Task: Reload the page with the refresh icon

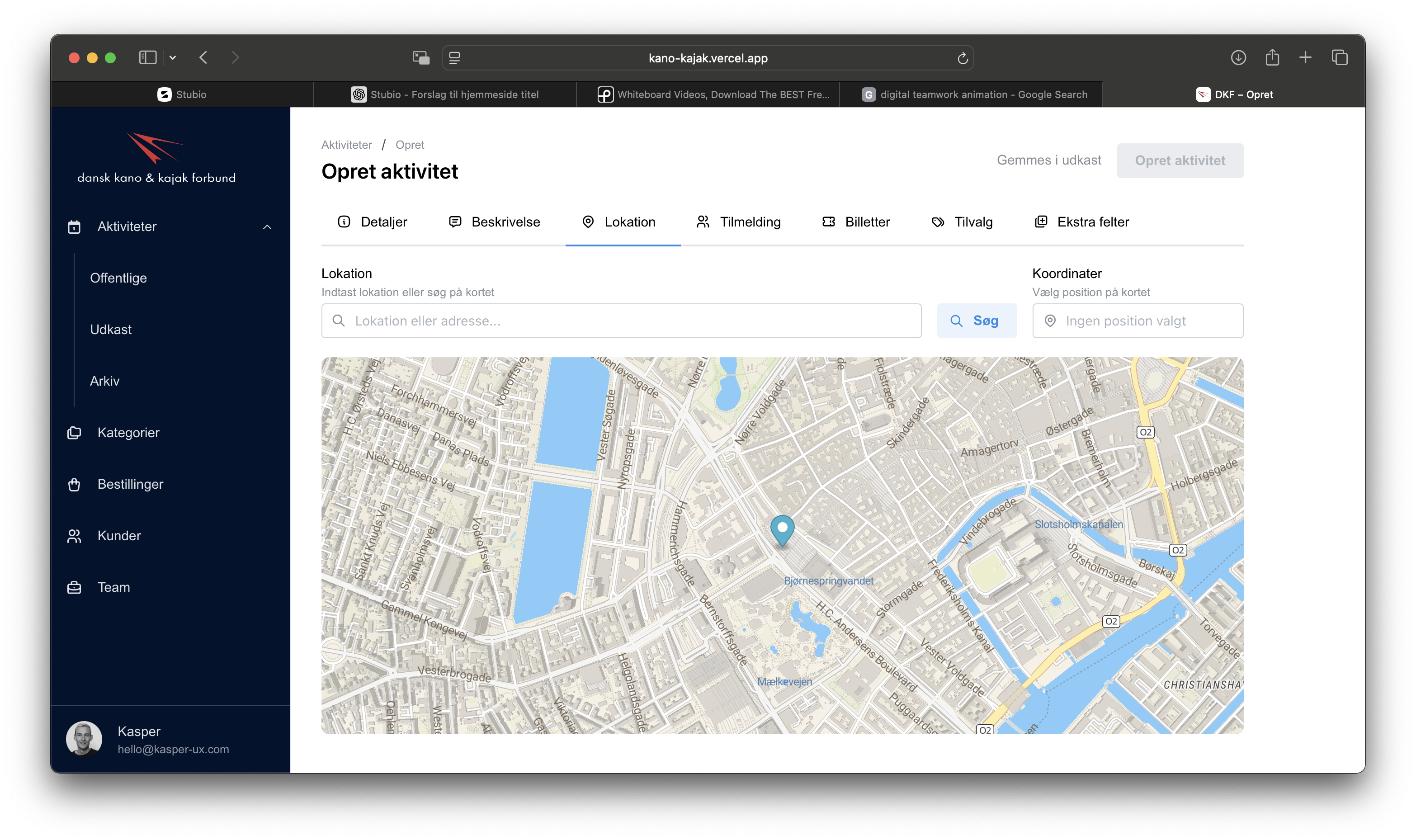Action: [962, 58]
